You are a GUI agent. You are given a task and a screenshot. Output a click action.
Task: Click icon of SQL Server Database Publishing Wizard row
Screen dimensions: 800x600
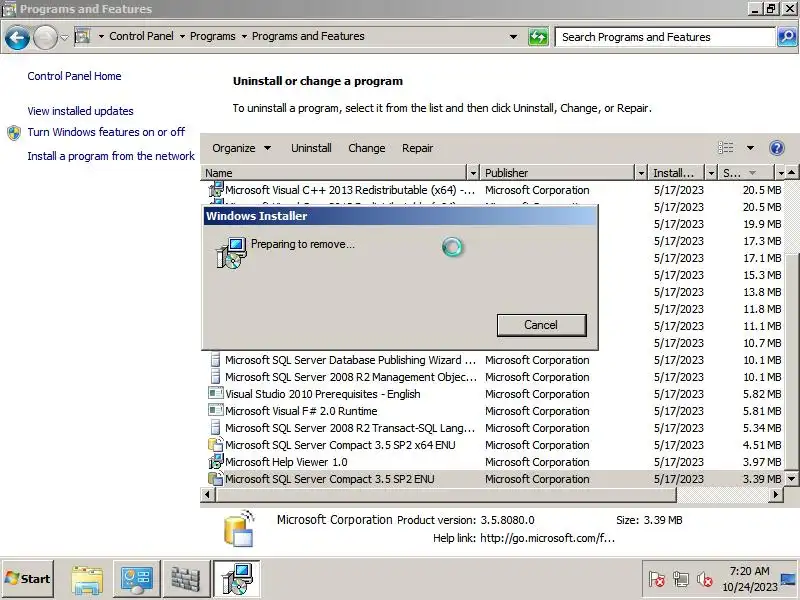coord(216,360)
